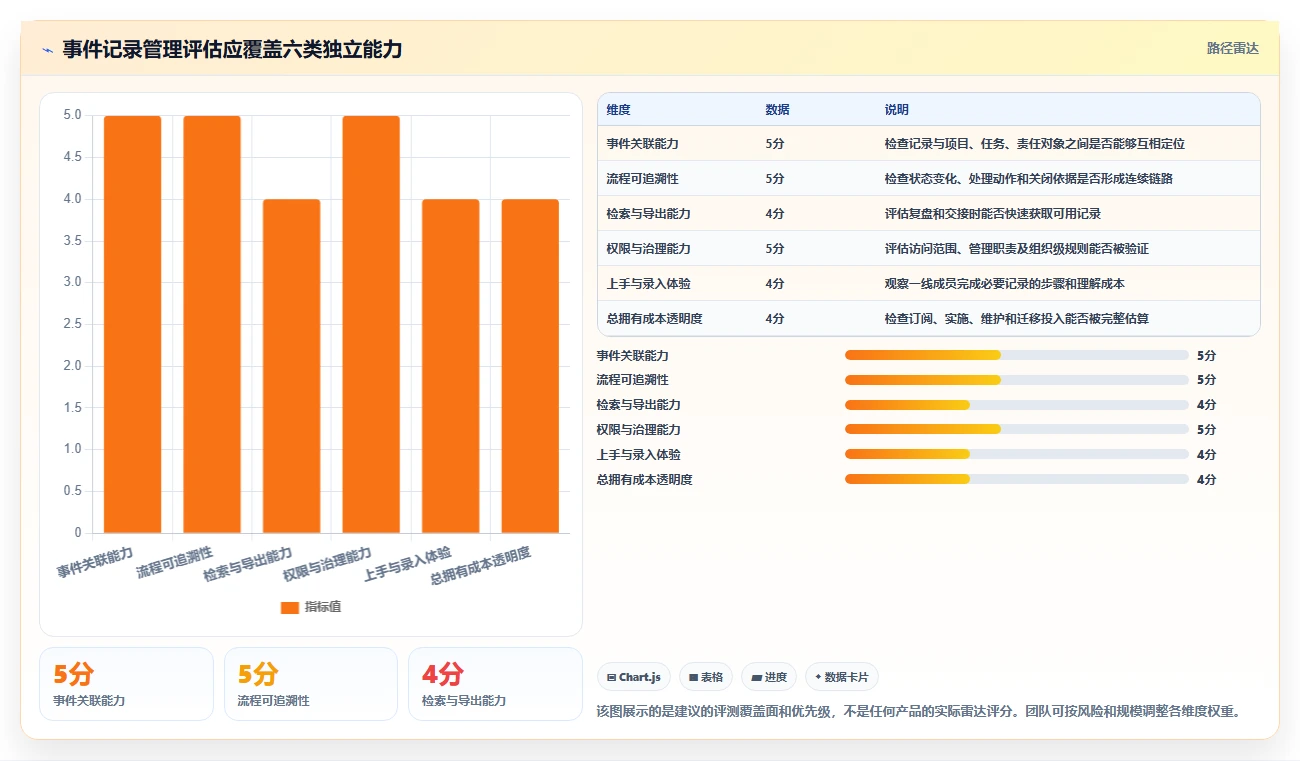Image resolution: width=1300 pixels, height=761 pixels.
Task: Select the 进度 tag
Action: (769, 677)
